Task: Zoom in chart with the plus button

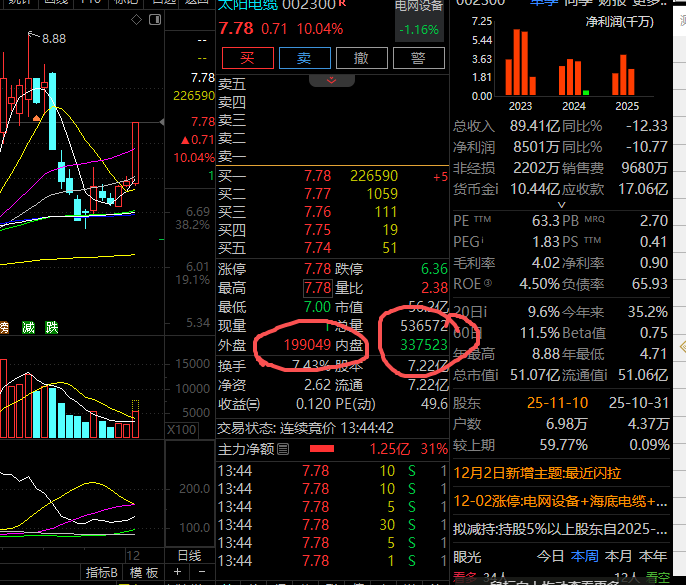Action: coord(177,572)
